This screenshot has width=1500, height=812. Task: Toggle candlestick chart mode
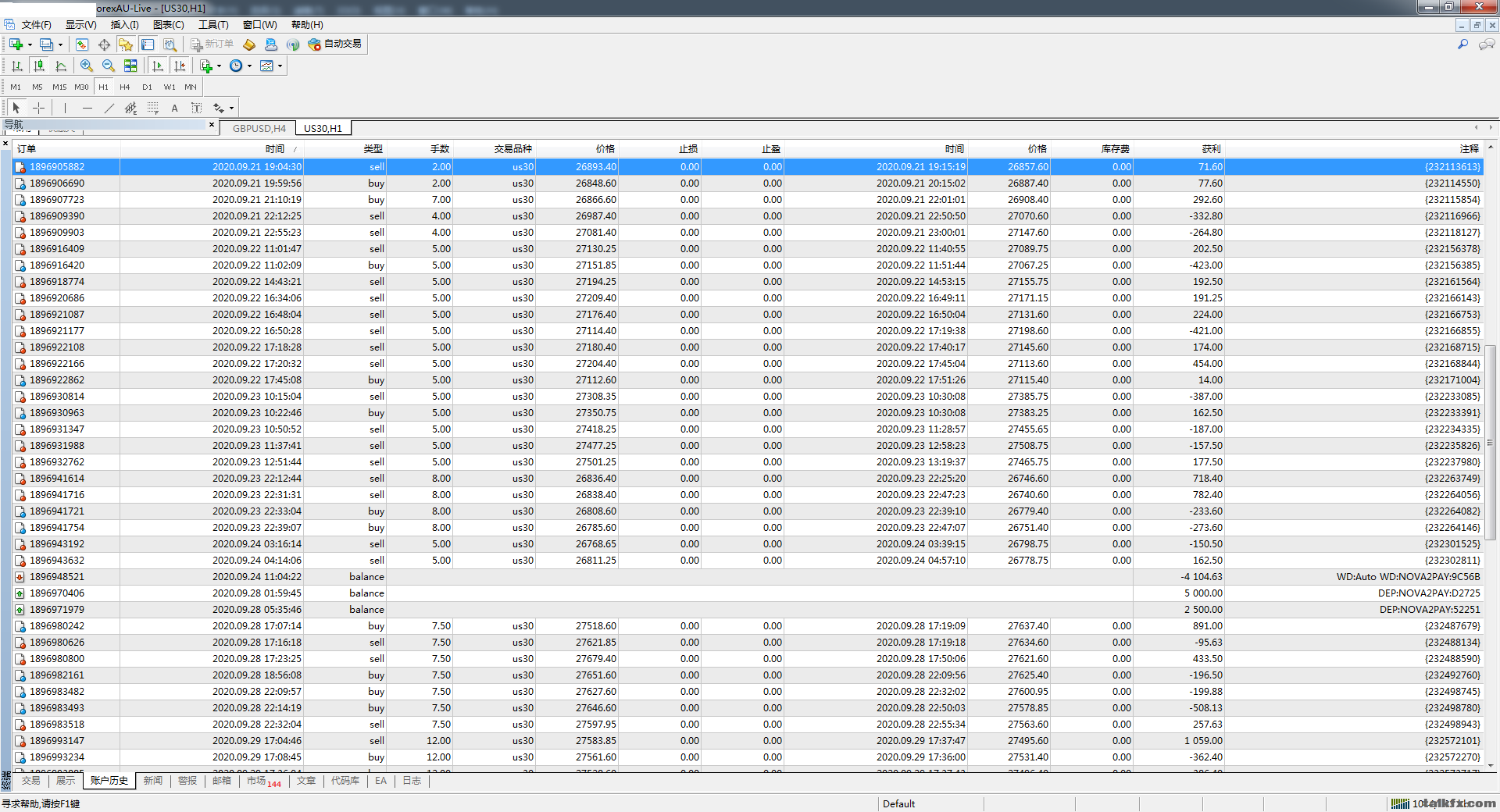pos(38,66)
